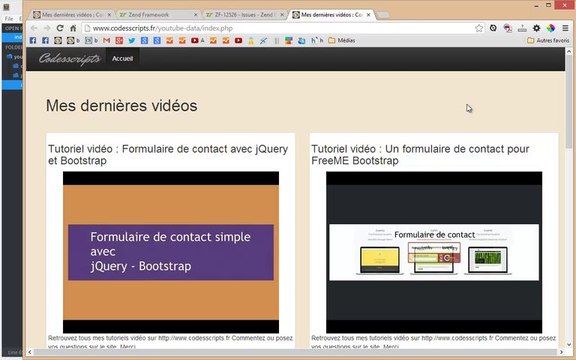576x360 pixels.
Task: Open the yellow padlock bookmark
Action: (251, 41)
